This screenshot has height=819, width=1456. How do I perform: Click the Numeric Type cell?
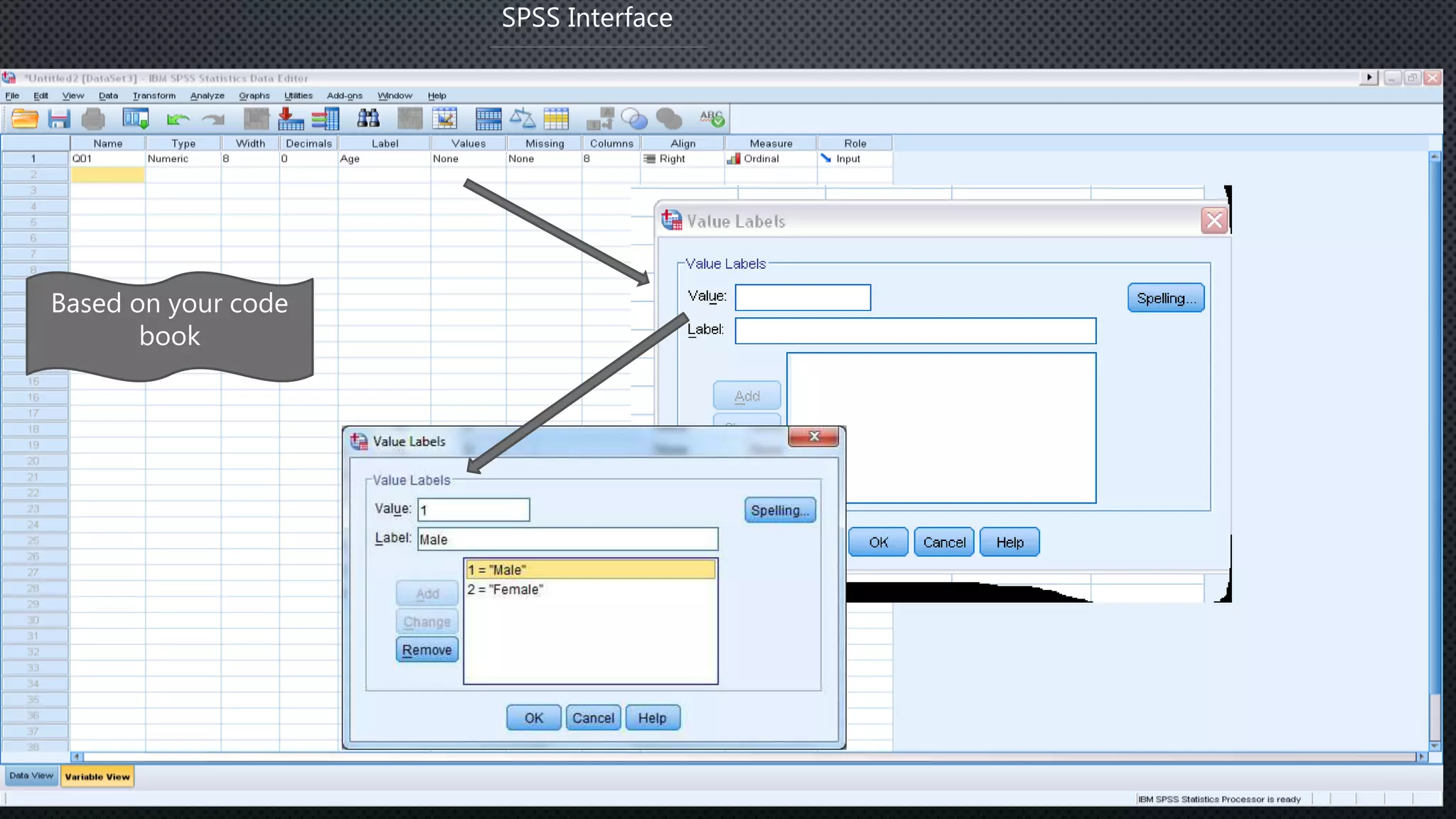(x=183, y=159)
